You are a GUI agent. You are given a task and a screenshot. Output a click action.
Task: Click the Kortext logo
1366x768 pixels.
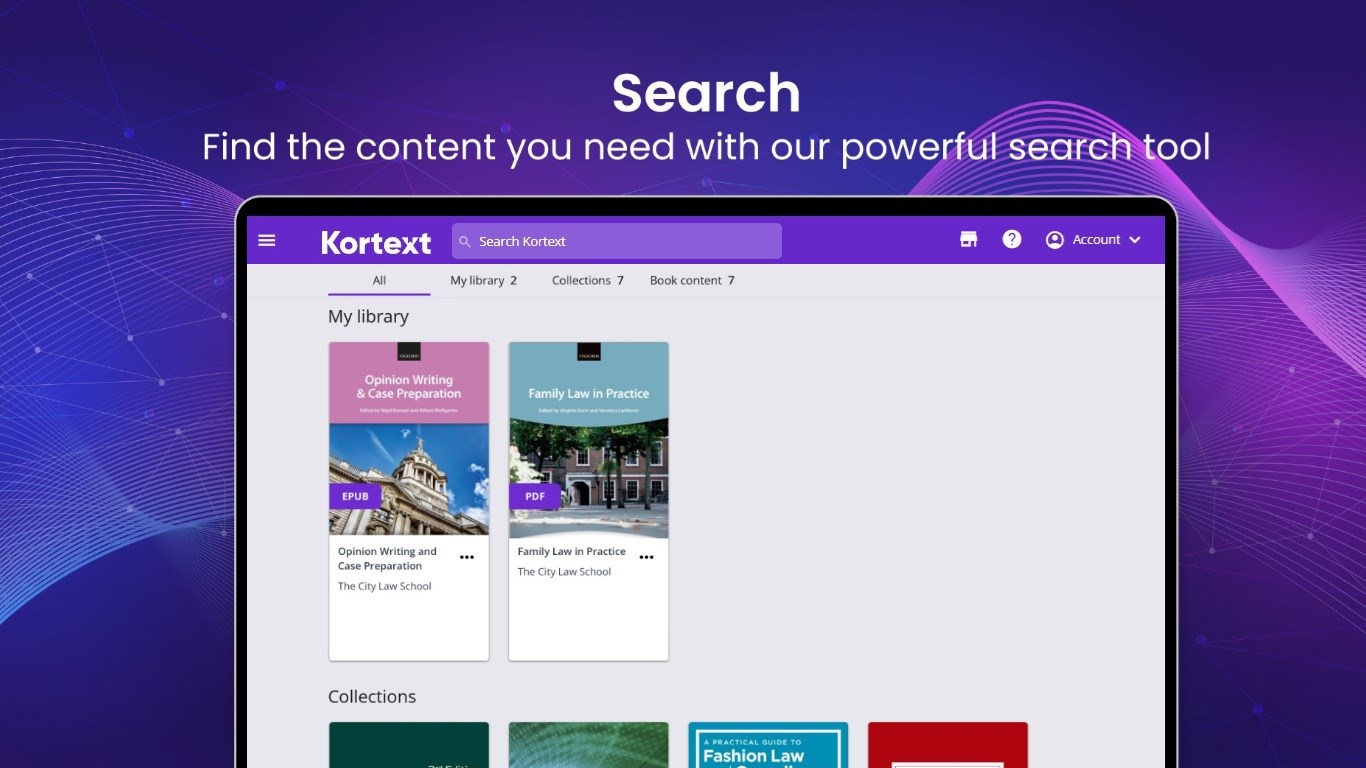[376, 242]
